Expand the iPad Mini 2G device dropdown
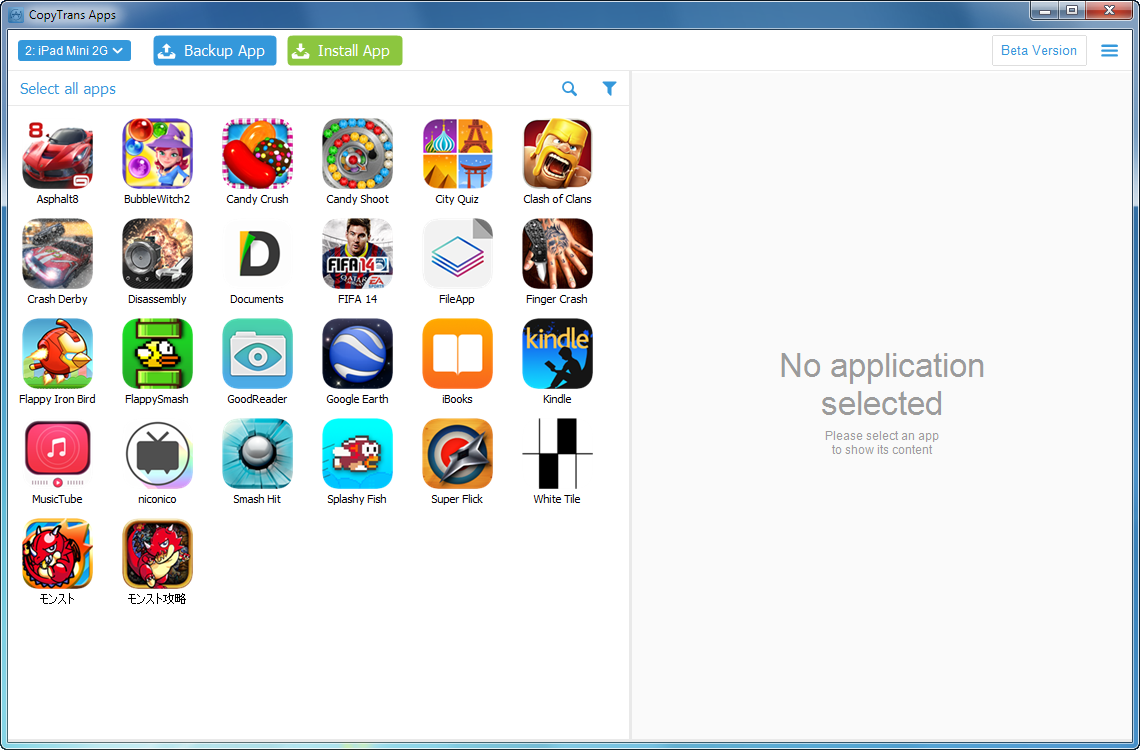1140x750 pixels. (74, 51)
